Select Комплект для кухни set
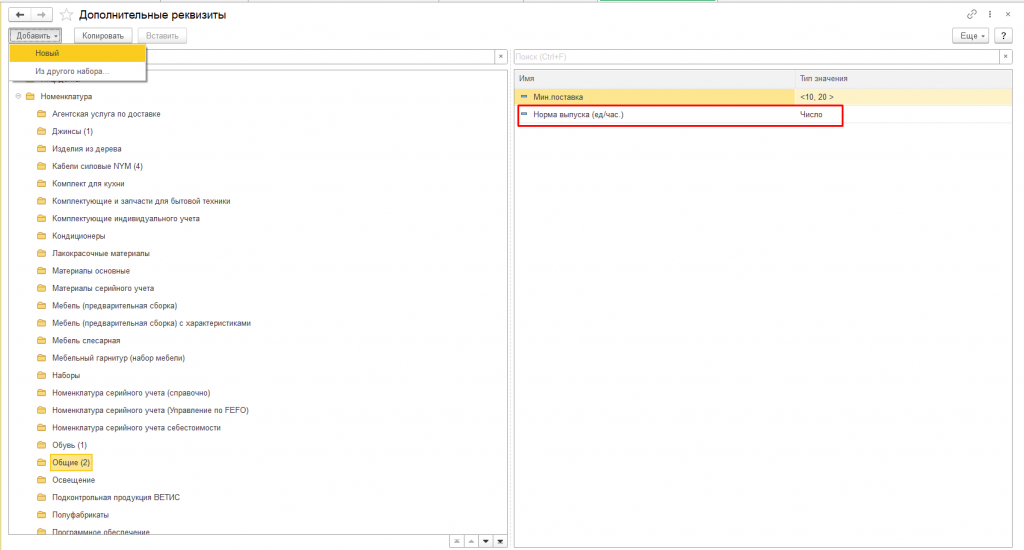 88,184
